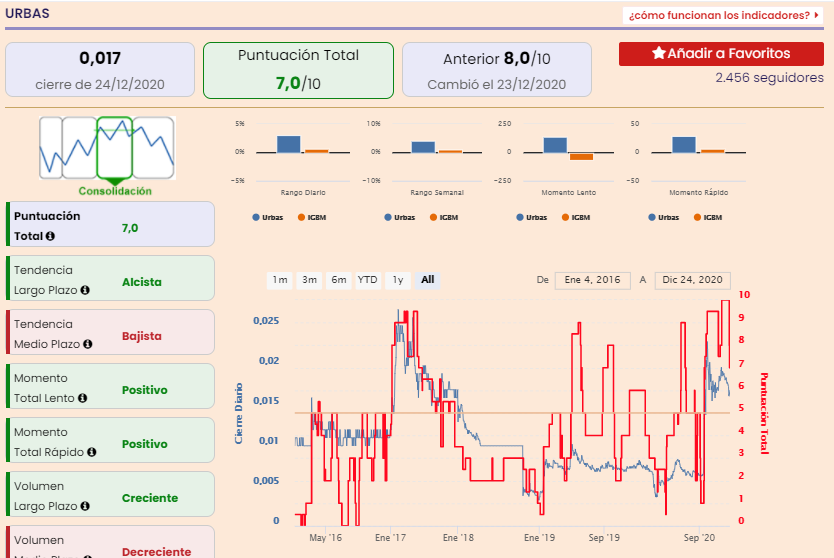Viewport: 834px width, 558px height.
Task: Open the start date picker Ene 4, 2016
Action: 594,280
